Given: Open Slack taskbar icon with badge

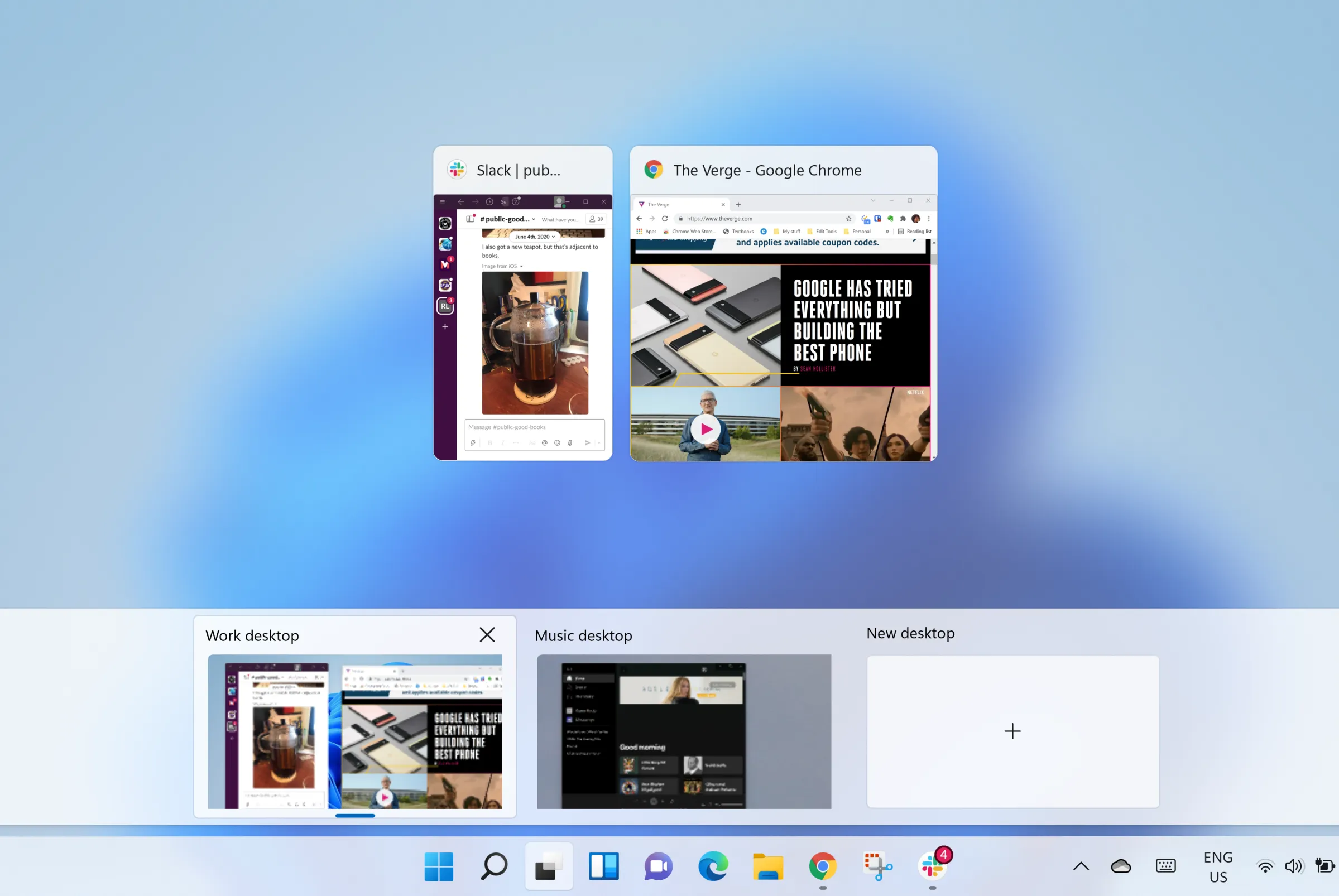Looking at the screenshot, I should click(x=933, y=865).
